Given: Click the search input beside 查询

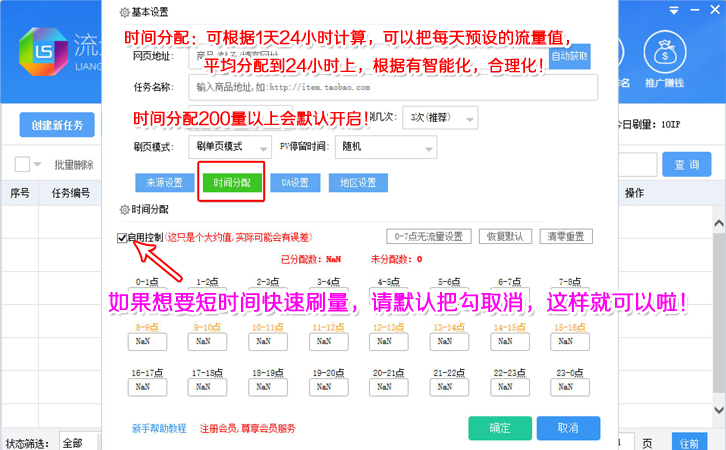Looking at the screenshot, I should 638,164.
